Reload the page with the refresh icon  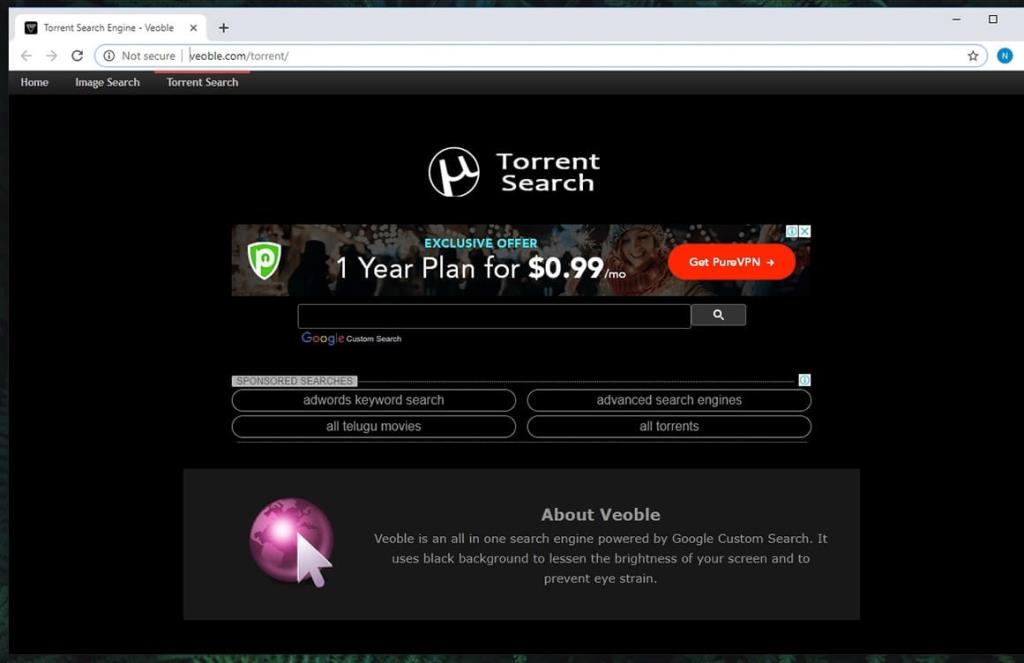[77, 56]
